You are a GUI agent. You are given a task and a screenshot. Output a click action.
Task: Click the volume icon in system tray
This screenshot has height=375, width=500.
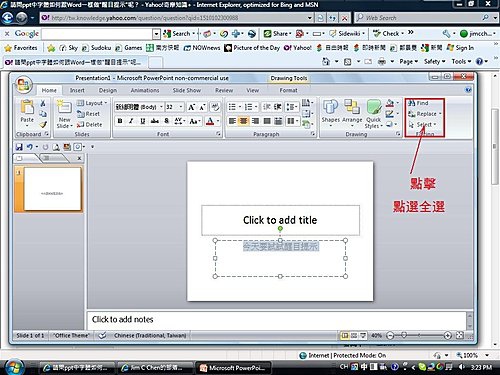tap(461, 367)
